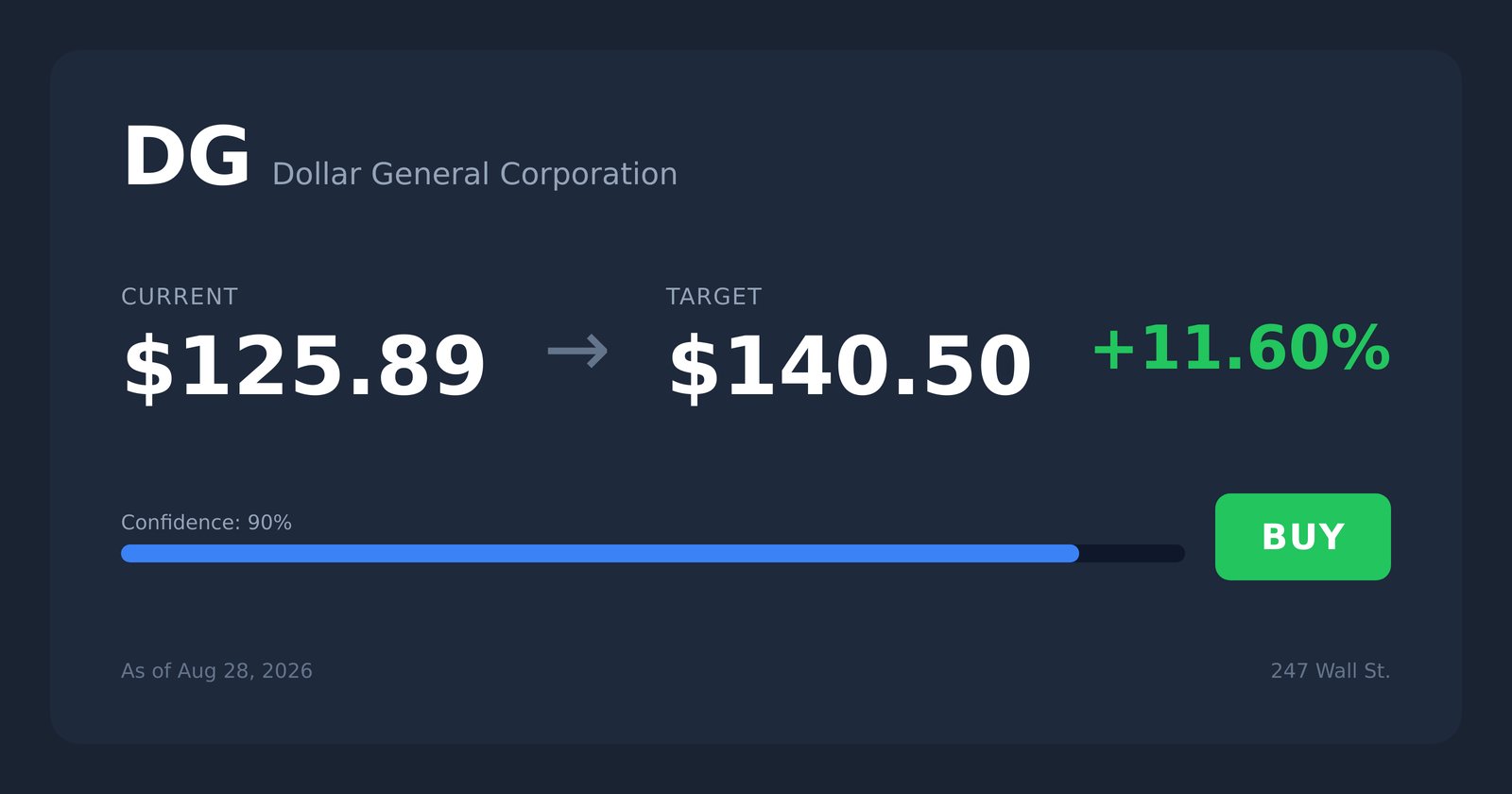Click the green +11.60% upside figure

(1241, 349)
